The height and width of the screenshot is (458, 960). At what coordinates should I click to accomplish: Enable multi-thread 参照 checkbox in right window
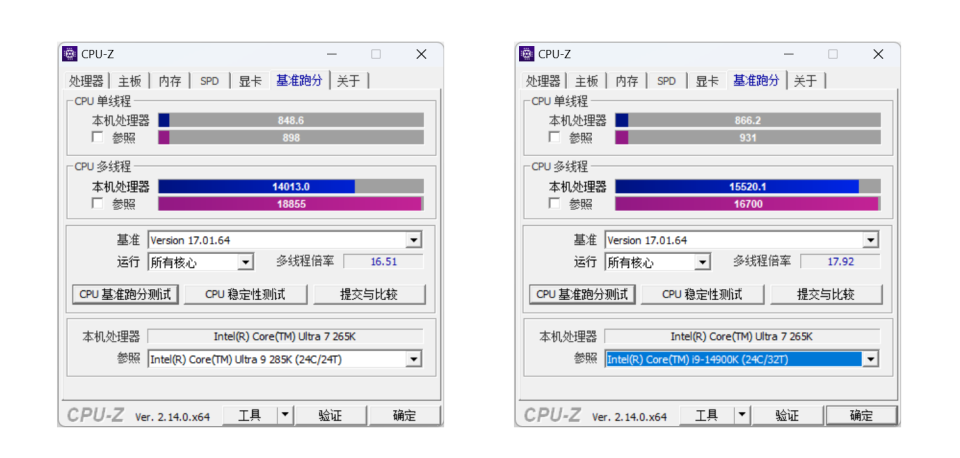click(554, 203)
